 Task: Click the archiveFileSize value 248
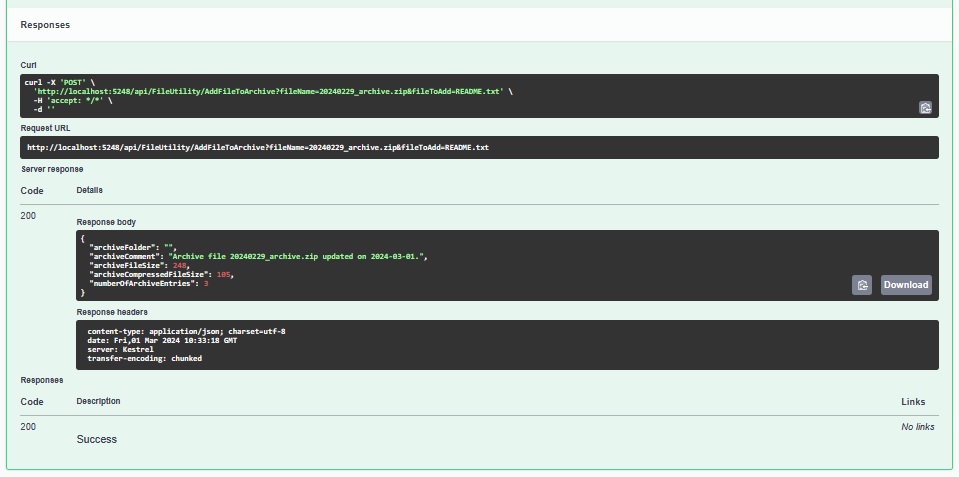click(x=180, y=265)
